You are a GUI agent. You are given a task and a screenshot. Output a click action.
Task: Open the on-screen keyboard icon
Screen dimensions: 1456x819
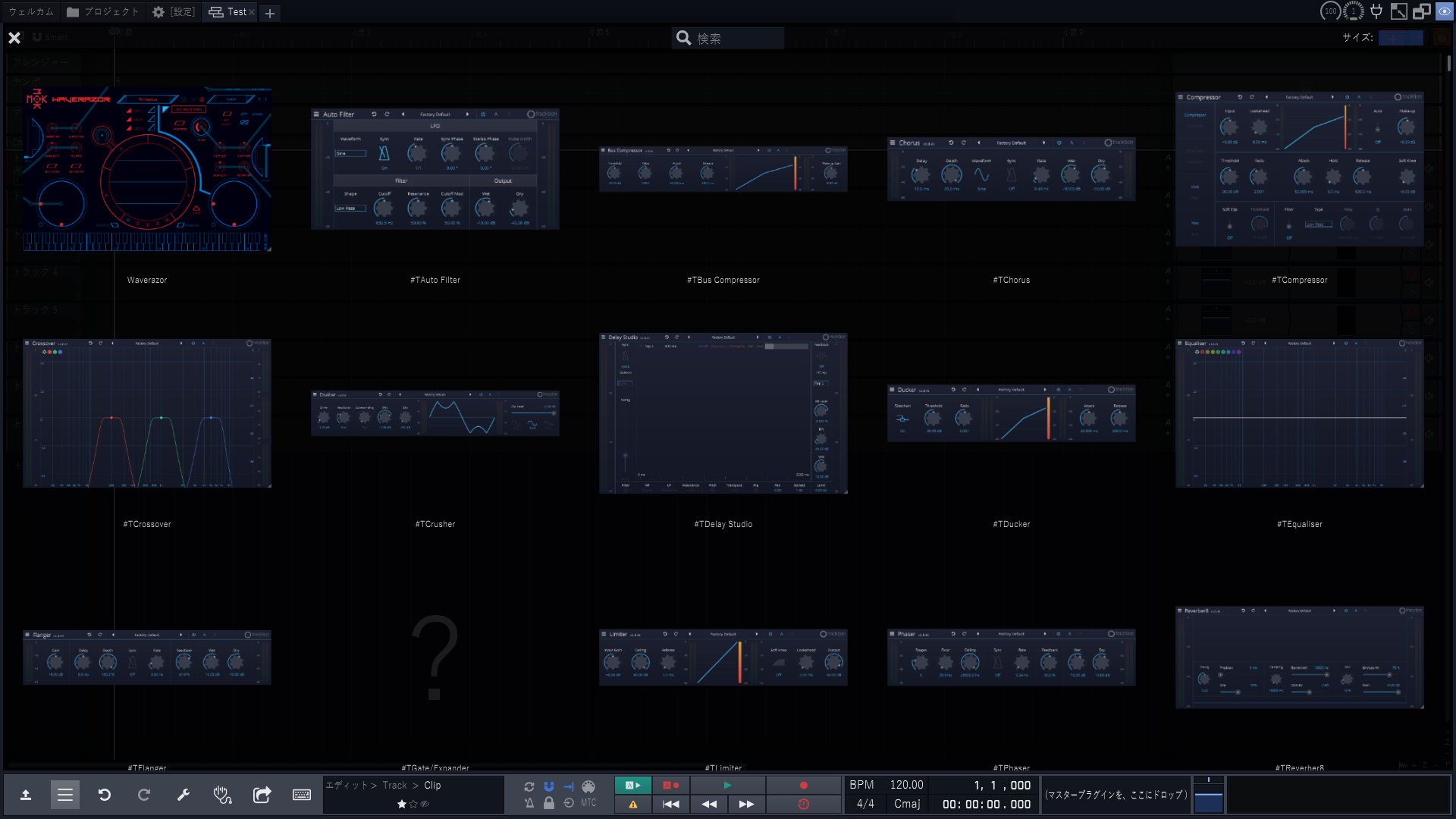(x=301, y=795)
